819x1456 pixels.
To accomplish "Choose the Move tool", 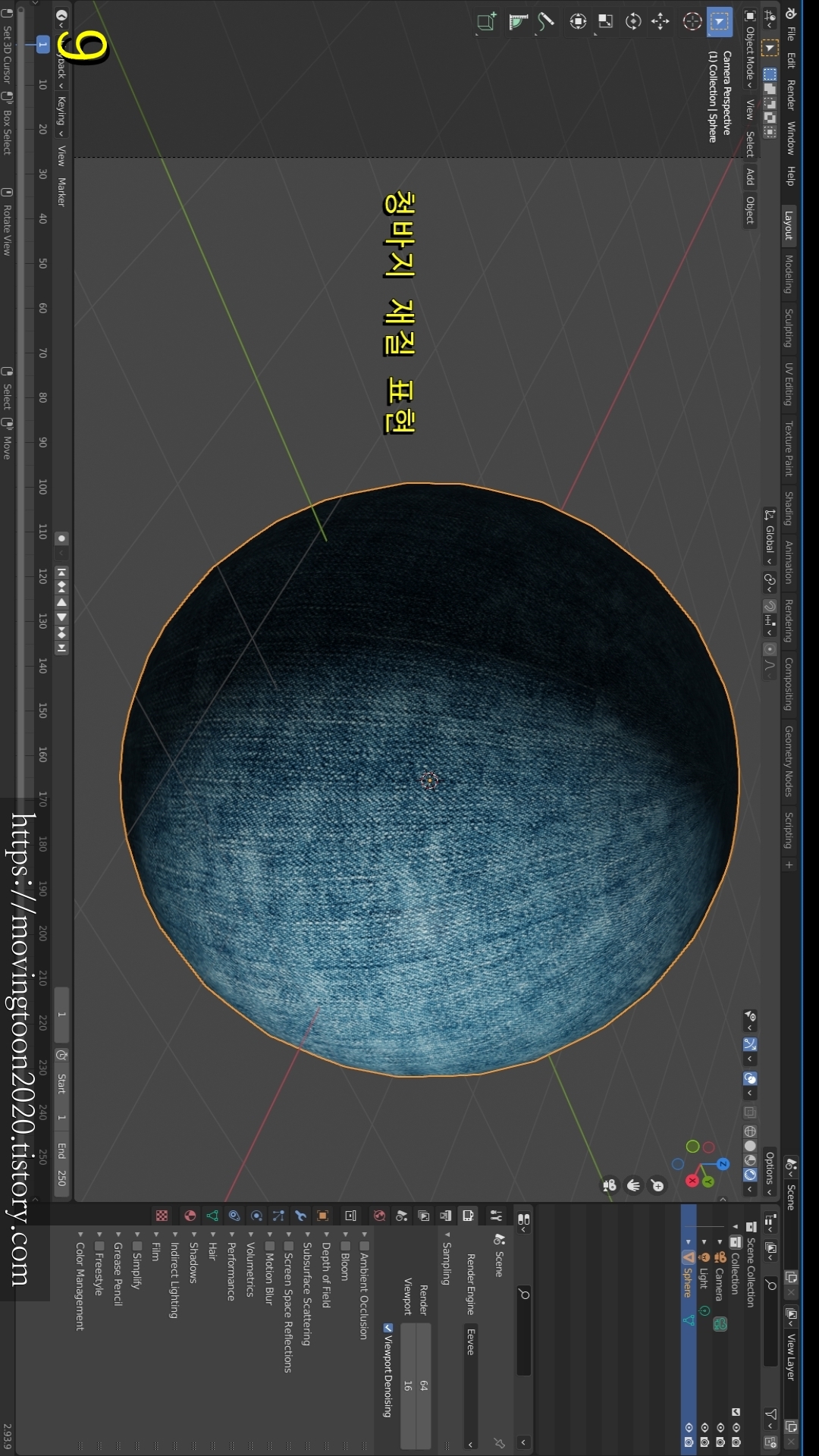I will (x=661, y=22).
